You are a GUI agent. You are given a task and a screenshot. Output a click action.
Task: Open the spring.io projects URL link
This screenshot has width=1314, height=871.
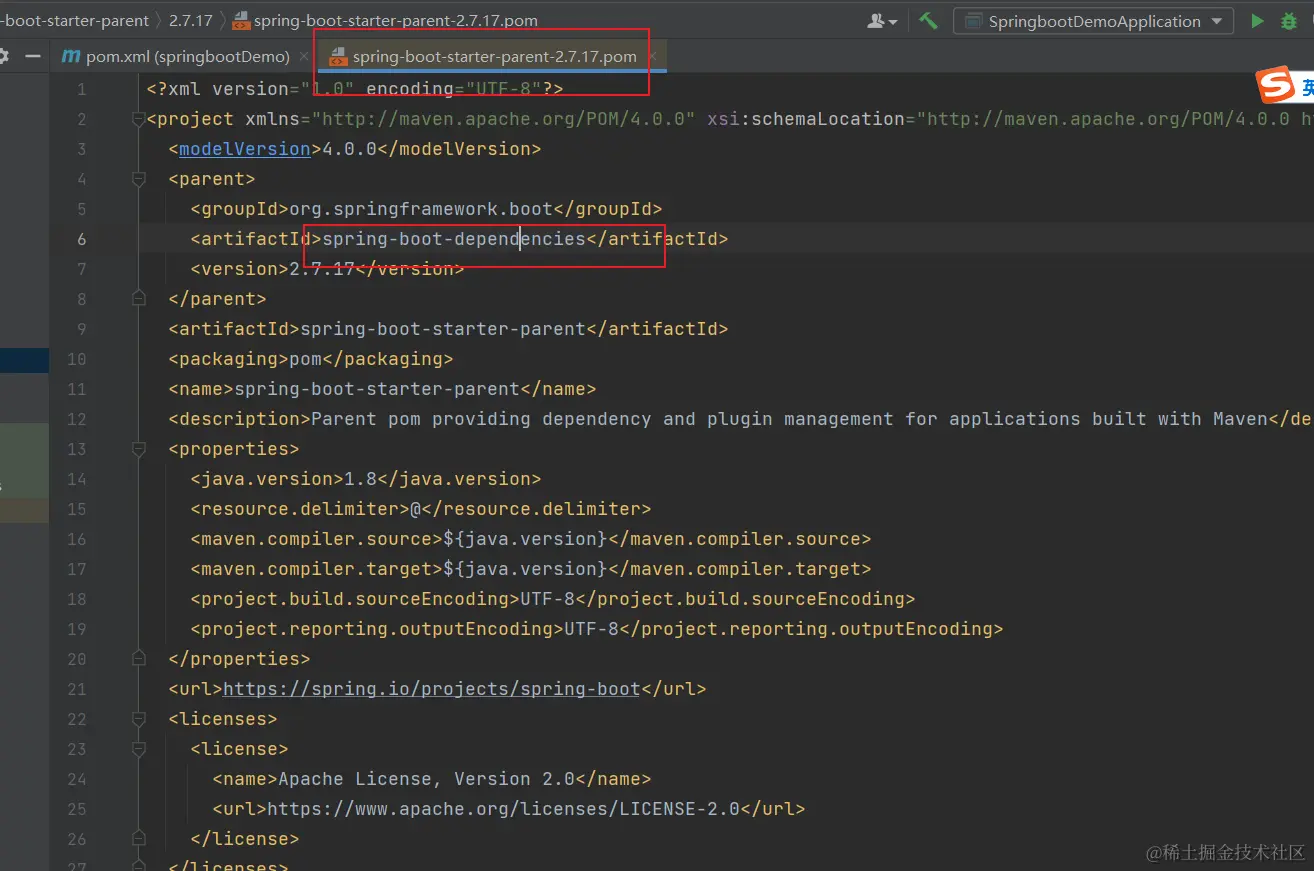431,689
